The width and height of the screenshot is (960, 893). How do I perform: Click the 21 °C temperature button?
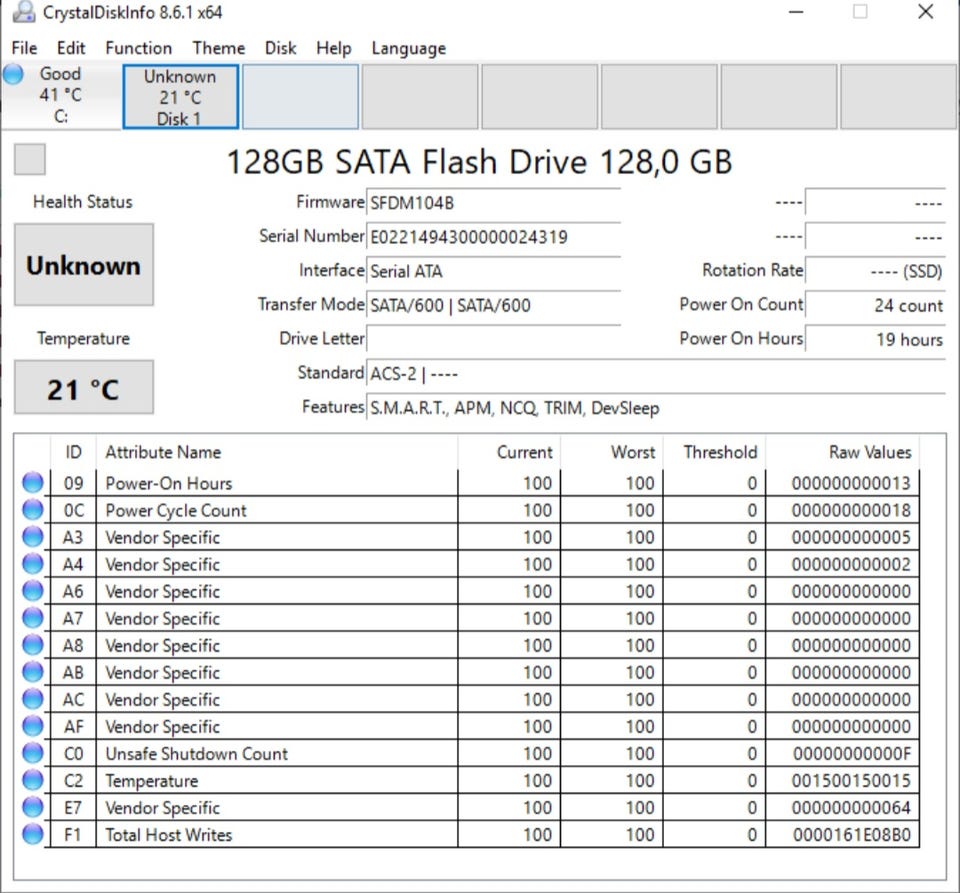point(84,388)
